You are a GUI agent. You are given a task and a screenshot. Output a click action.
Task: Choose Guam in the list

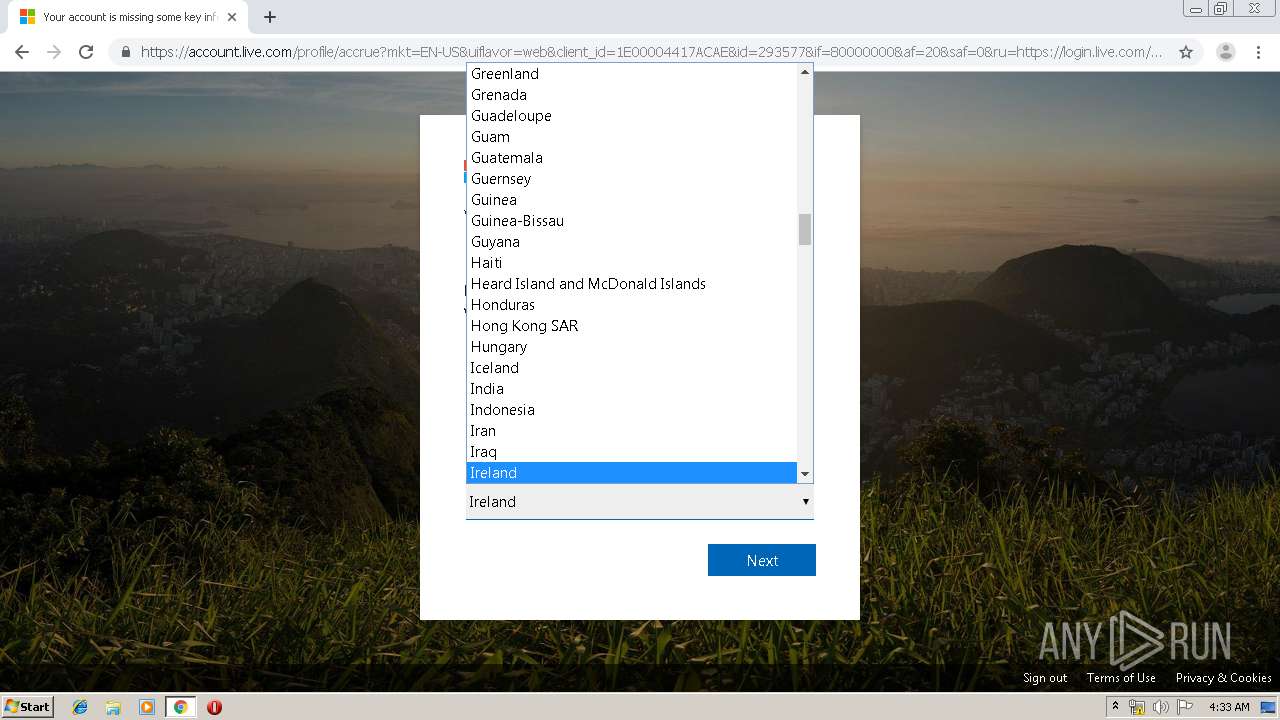pyautogui.click(x=632, y=137)
